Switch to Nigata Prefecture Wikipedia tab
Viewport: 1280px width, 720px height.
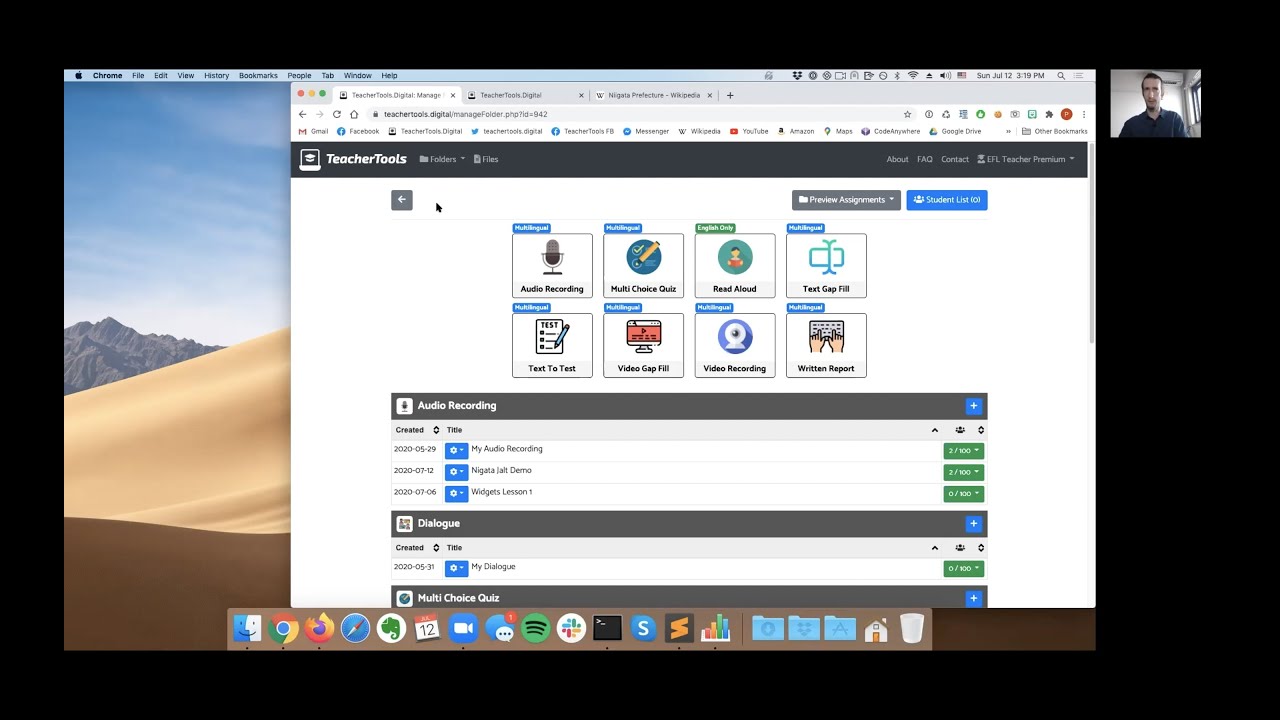click(654, 95)
